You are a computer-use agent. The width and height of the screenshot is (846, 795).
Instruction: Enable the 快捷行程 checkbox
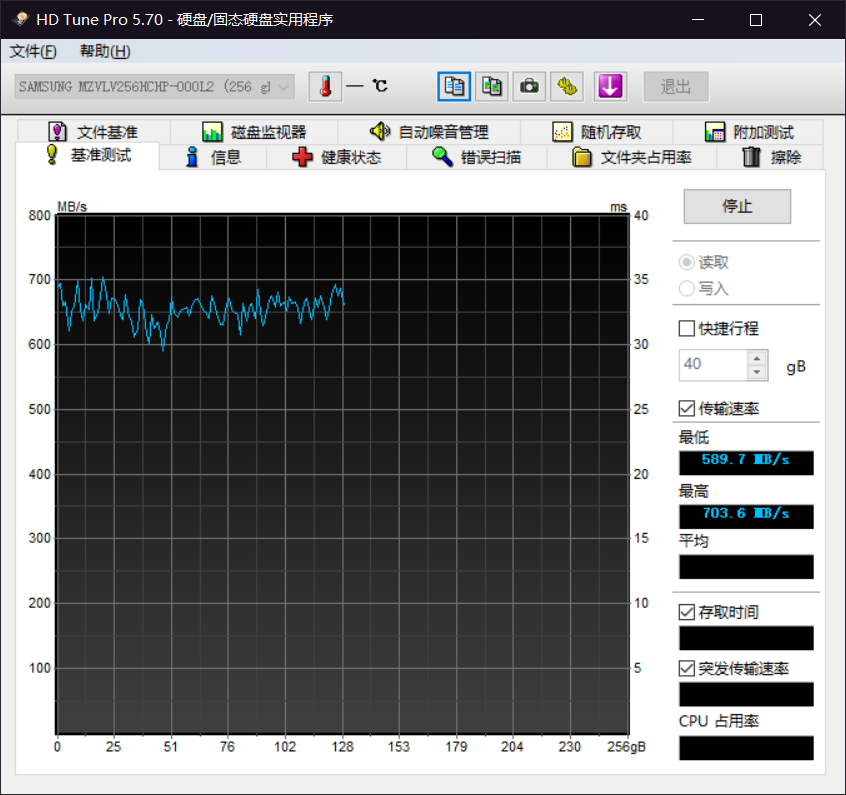coord(686,328)
